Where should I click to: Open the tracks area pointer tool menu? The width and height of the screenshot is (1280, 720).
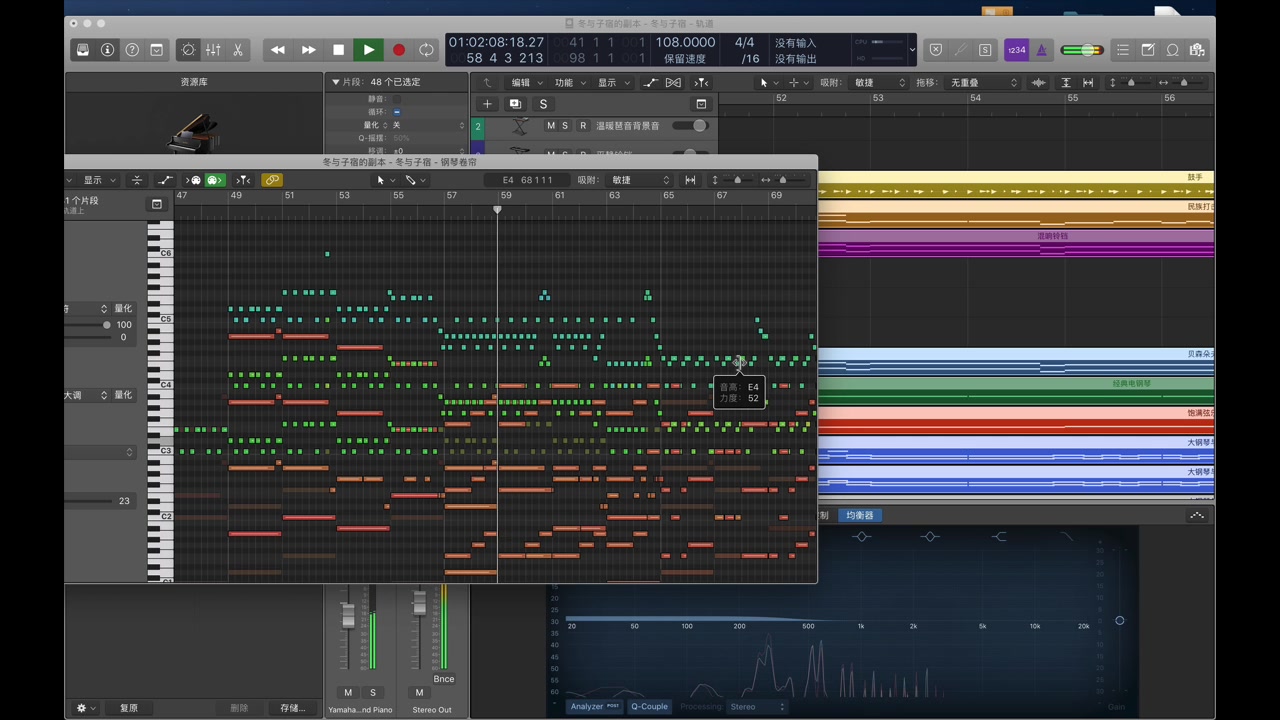pyautogui.click(x=768, y=83)
